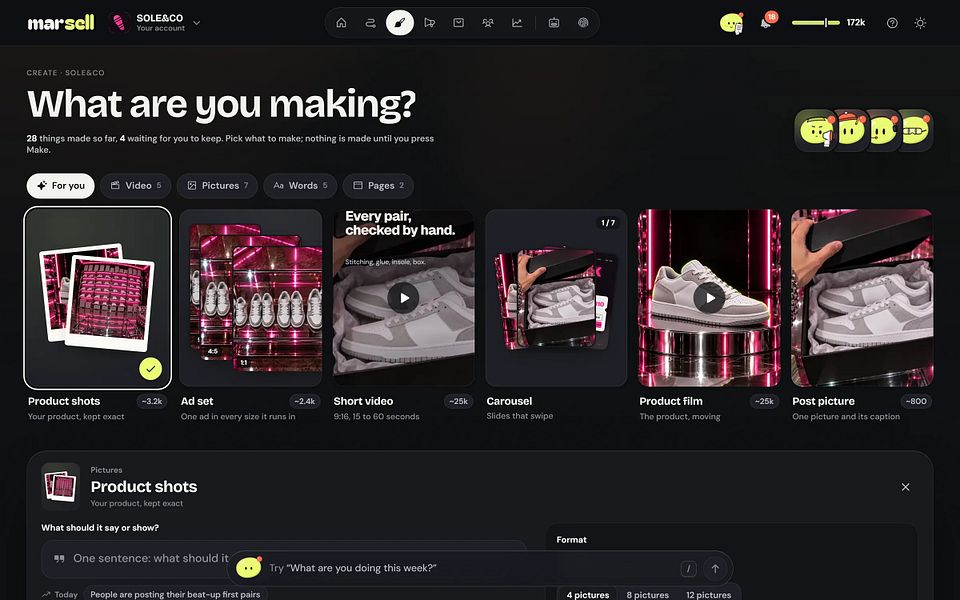This screenshot has height=600, width=960.
Task: Send the assistant prompt with the up arrow
Action: [x=715, y=568]
